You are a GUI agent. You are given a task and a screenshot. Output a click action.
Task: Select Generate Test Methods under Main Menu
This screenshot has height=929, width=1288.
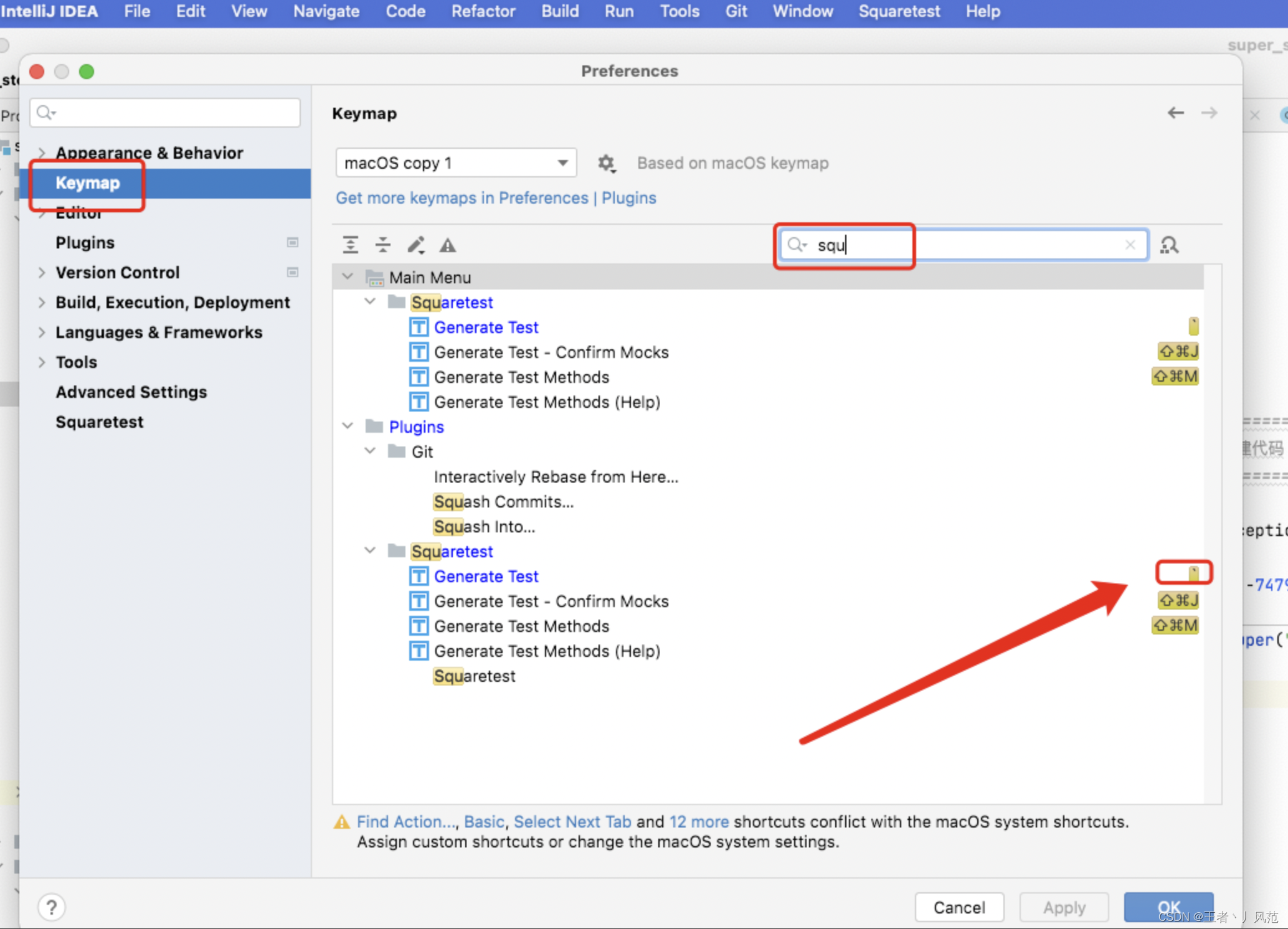pos(521,377)
